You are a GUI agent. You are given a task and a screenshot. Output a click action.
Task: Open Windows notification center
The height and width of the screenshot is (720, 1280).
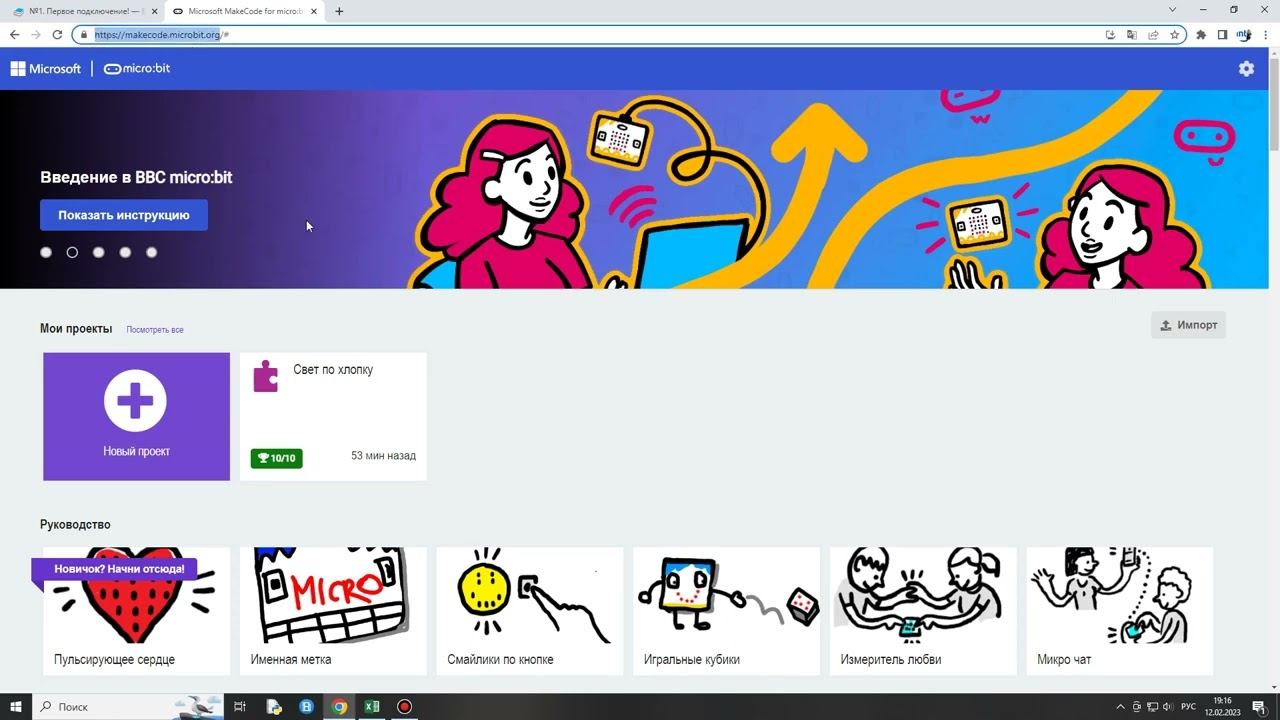[x=1259, y=707]
